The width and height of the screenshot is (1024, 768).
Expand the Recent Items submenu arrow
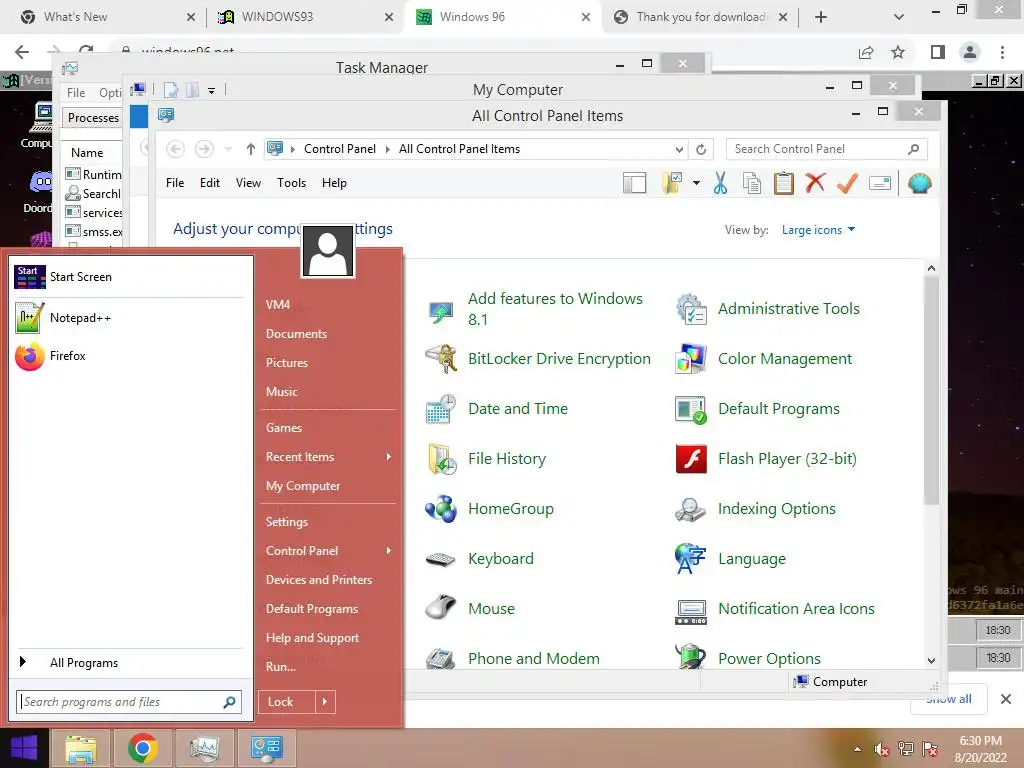[389, 456]
